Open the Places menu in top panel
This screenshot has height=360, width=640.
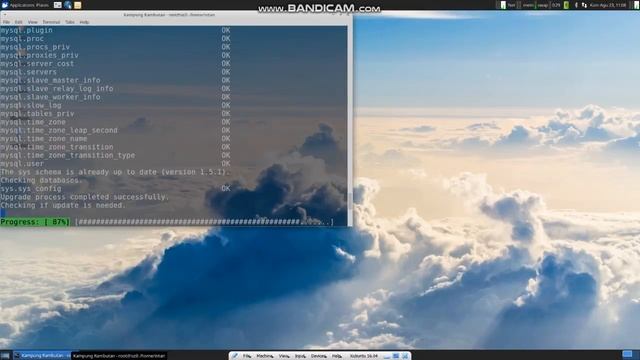[42, 5]
